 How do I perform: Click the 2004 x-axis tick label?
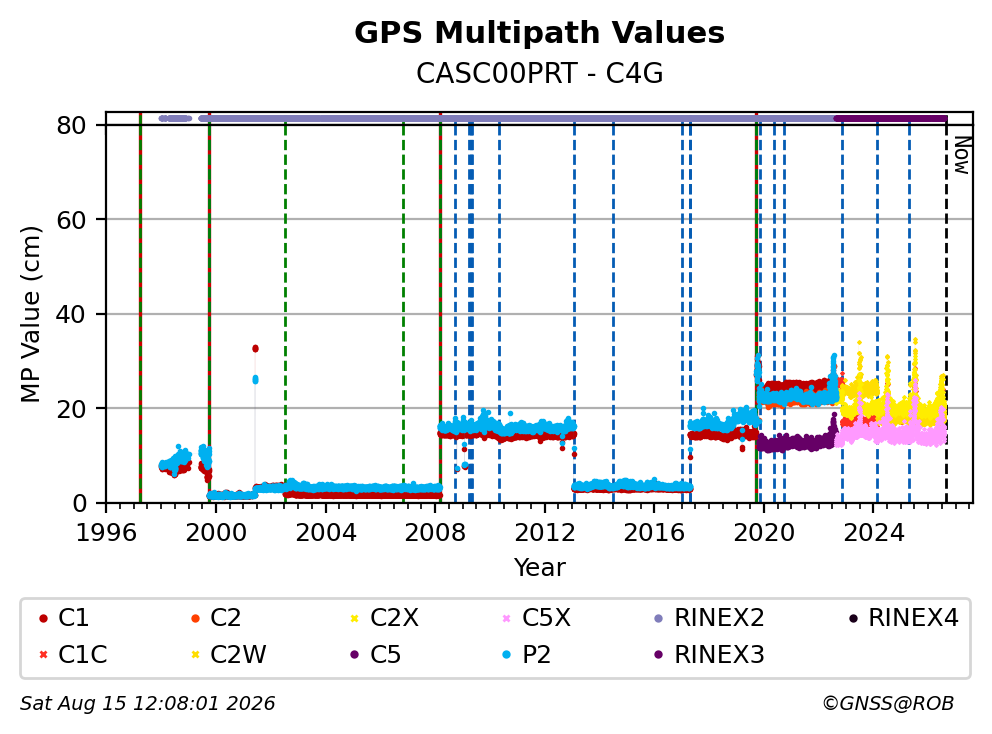(326, 533)
